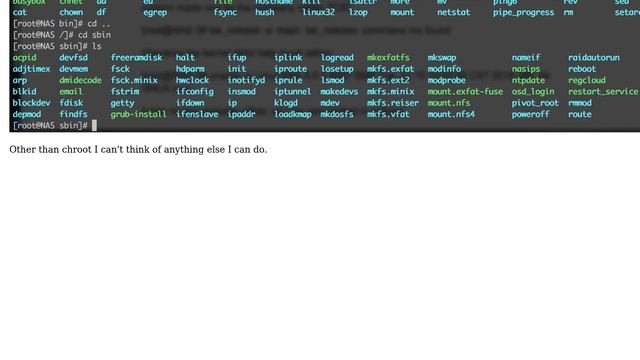Select the green mkexfatfs entry
This screenshot has width=640, height=360.
pos(388,58)
